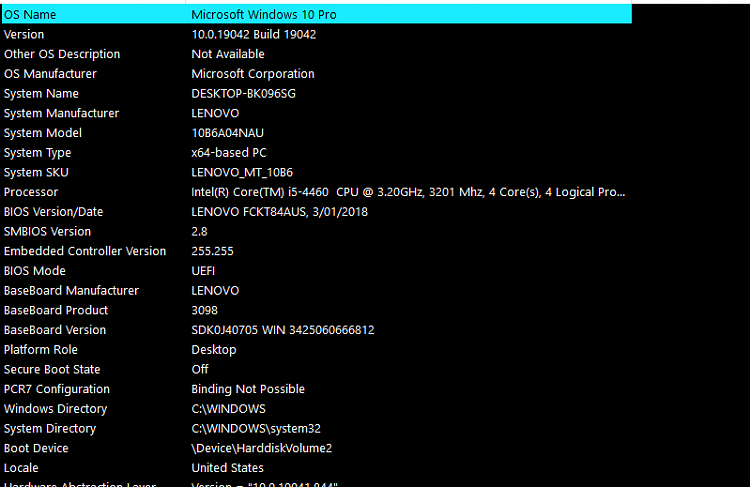
Task: Click value '10.0.19042 Build 19042'
Action: tap(254, 34)
